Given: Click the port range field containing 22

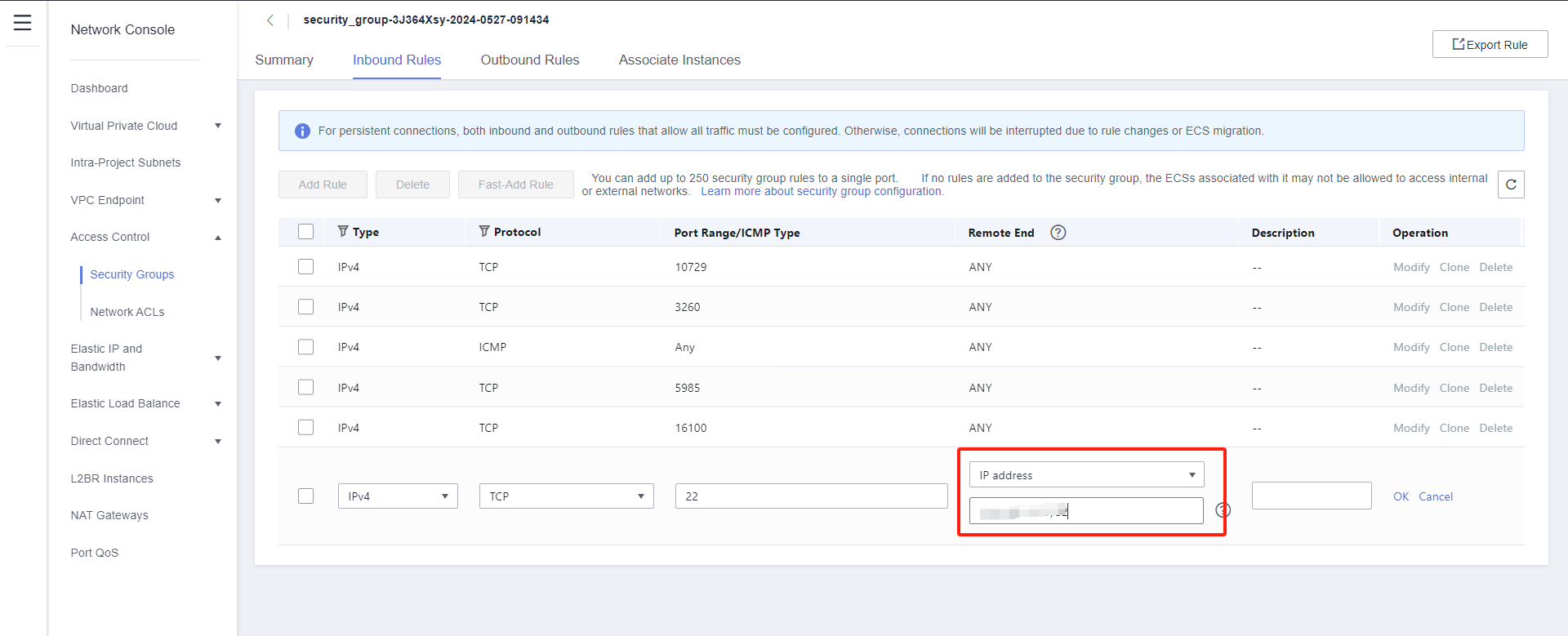Looking at the screenshot, I should pyautogui.click(x=811, y=496).
